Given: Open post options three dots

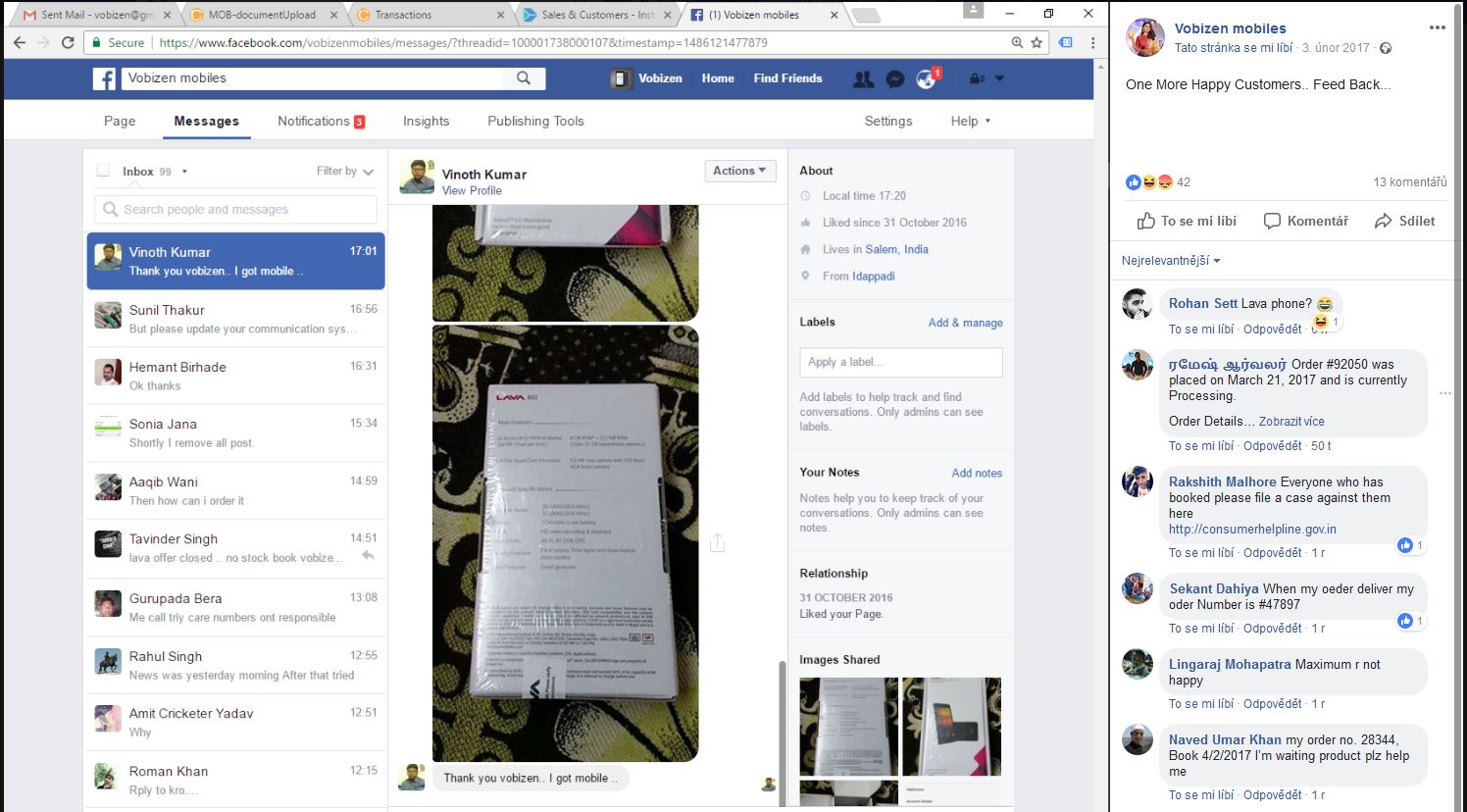Looking at the screenshot, I should point(1438,27).
